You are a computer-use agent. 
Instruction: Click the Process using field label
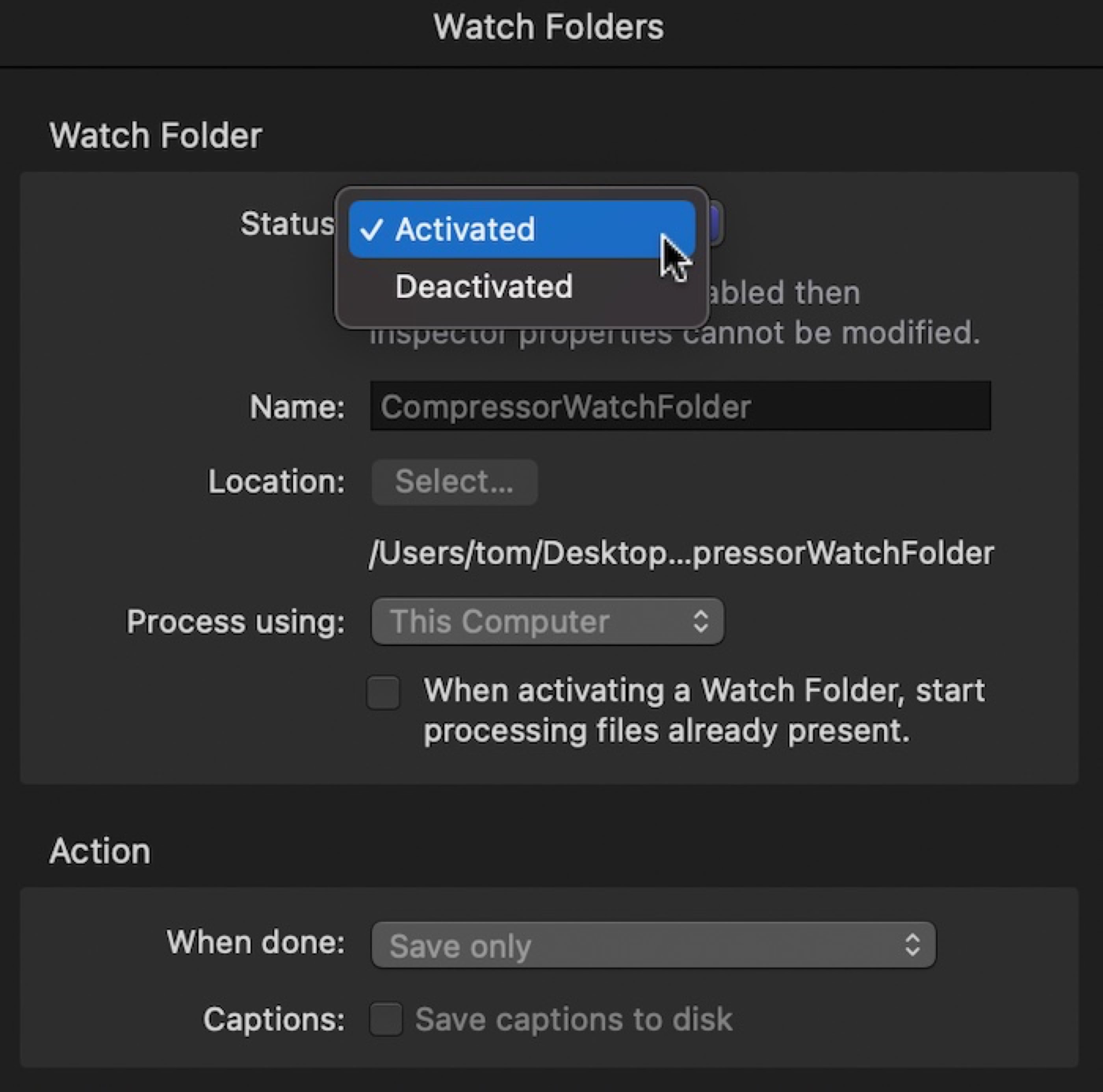pyautogui.click(x=236, y=621)
